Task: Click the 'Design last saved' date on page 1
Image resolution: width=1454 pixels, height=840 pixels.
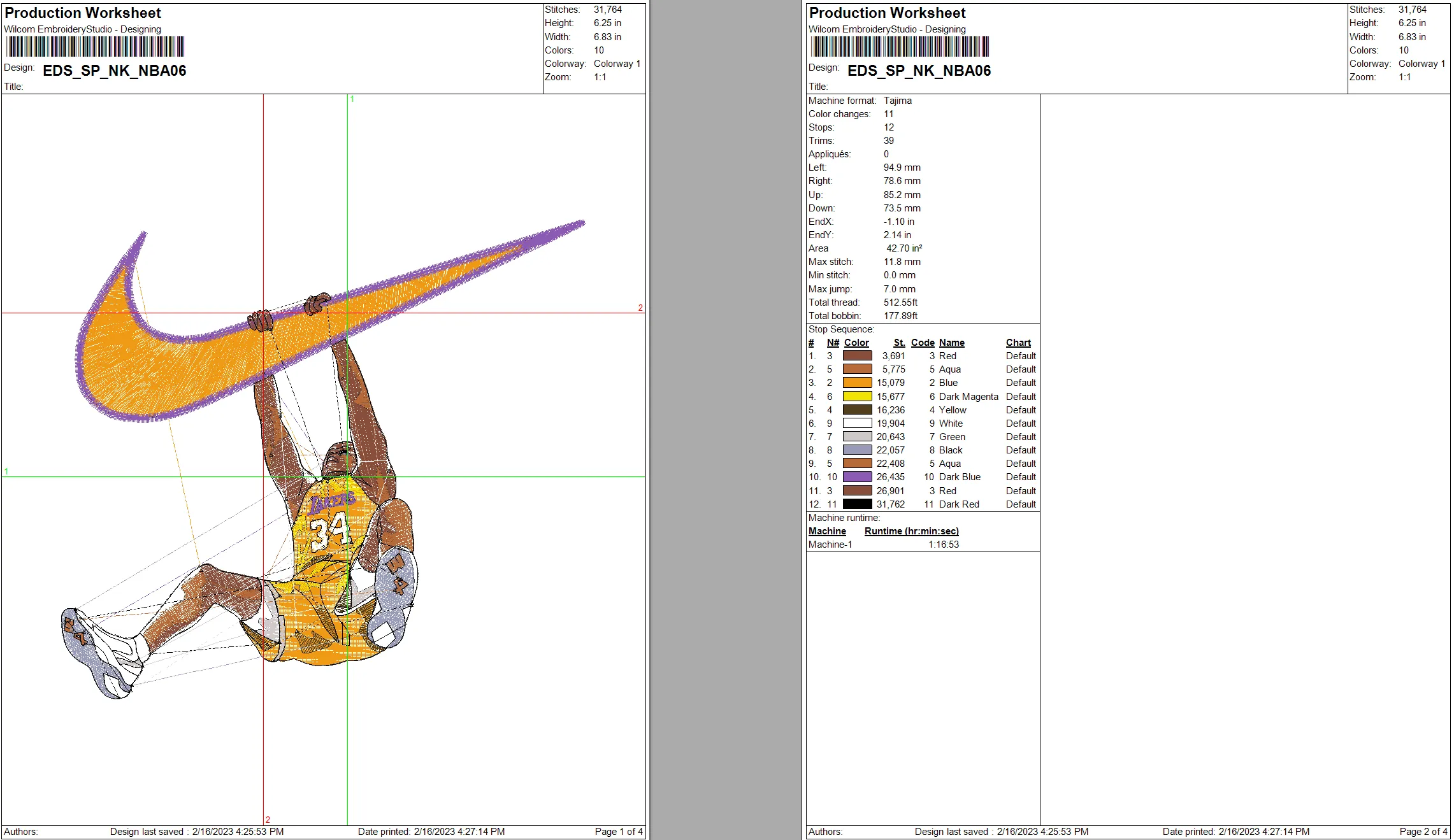Action: coord(238,832)
